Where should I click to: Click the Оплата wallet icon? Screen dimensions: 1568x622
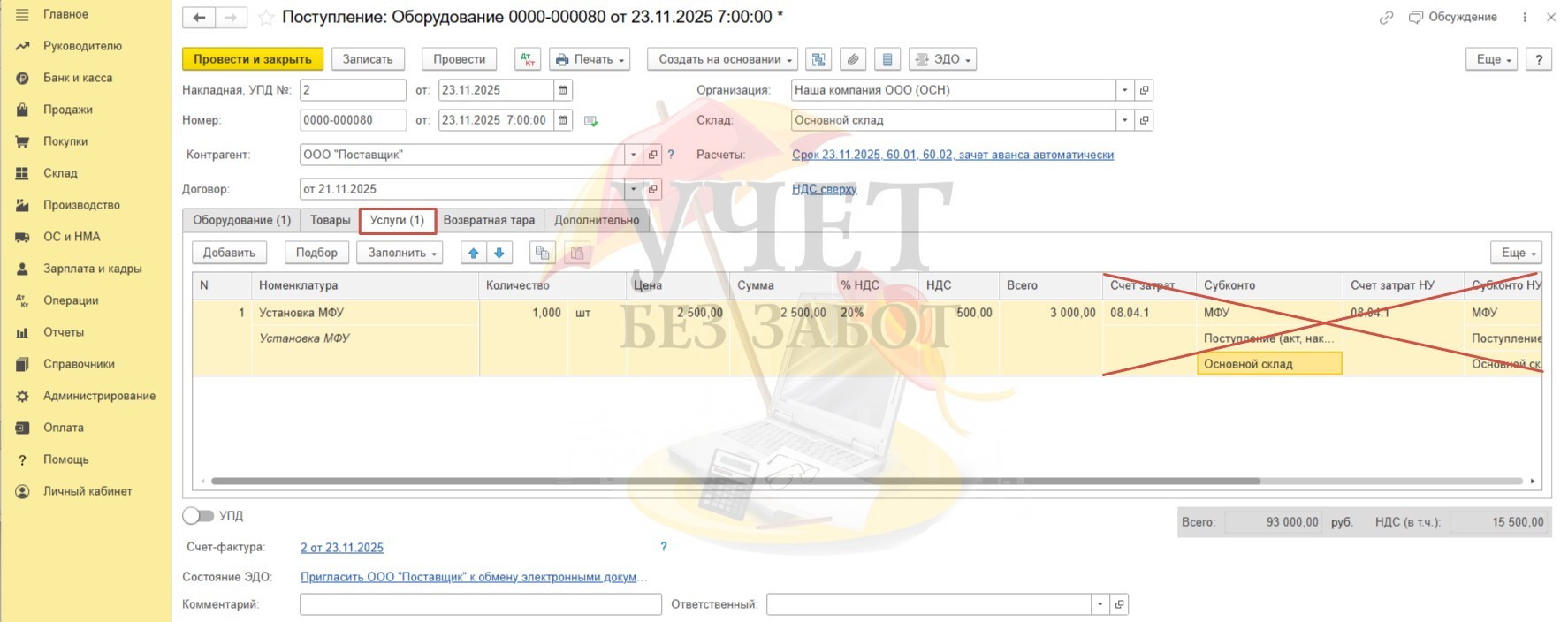[23, 428]
